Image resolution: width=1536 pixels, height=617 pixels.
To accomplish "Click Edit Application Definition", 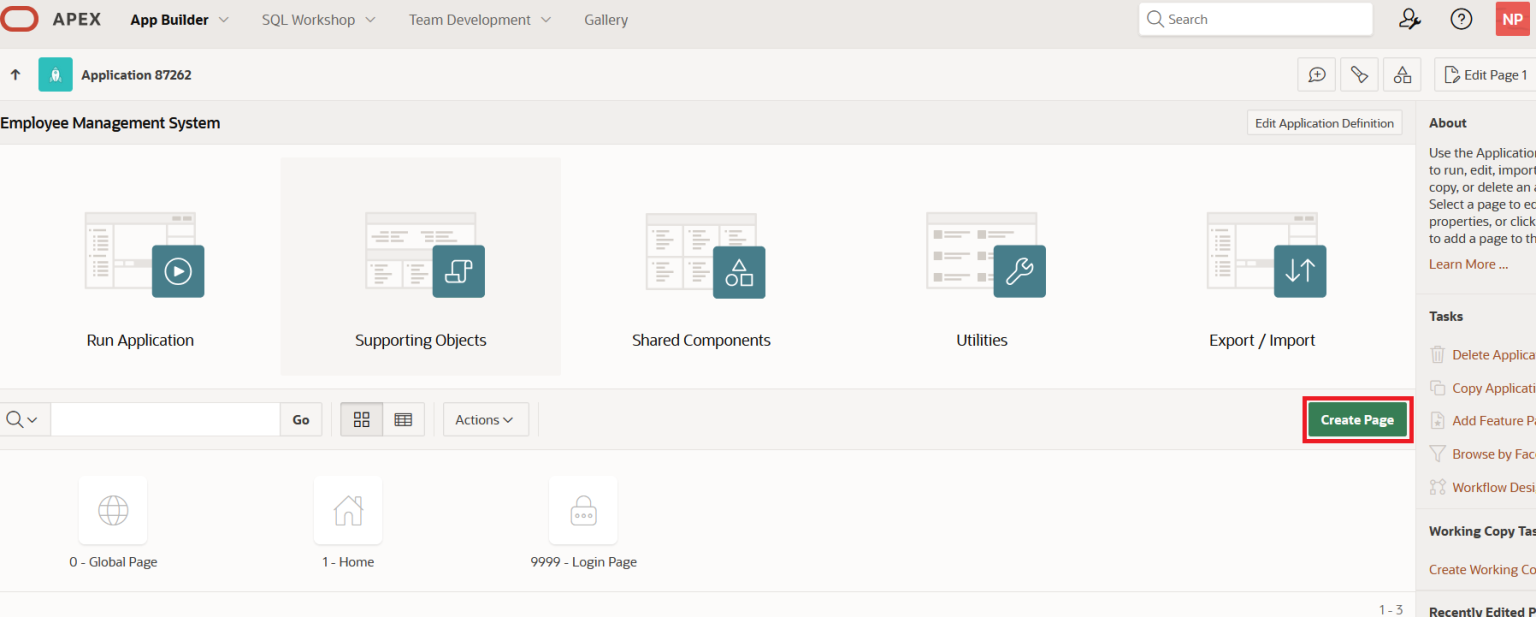I will click(1324, 122).
